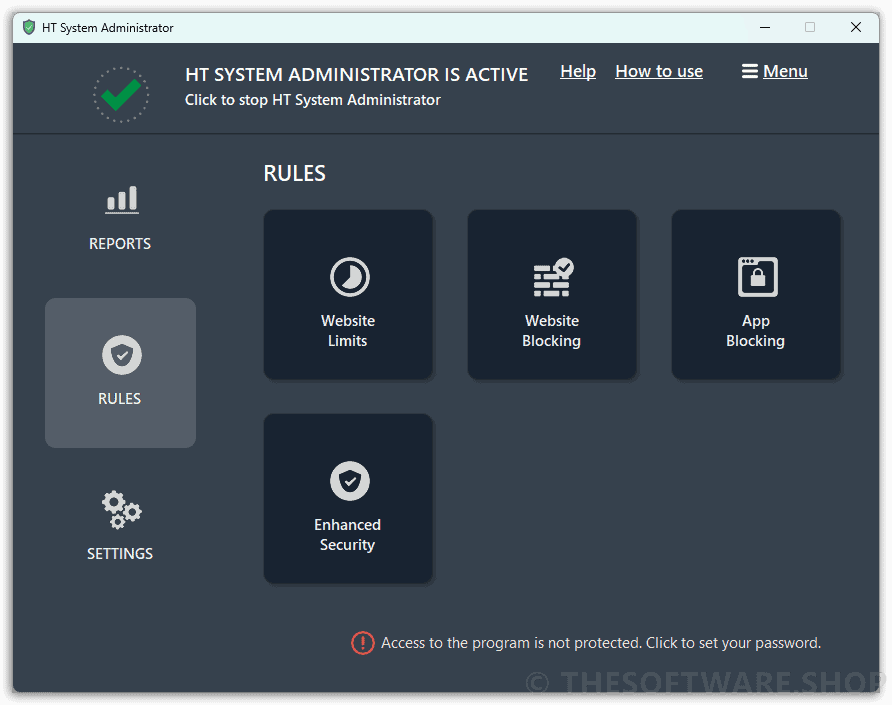
Task: Open the Menu link
Action: coord(785,71)
